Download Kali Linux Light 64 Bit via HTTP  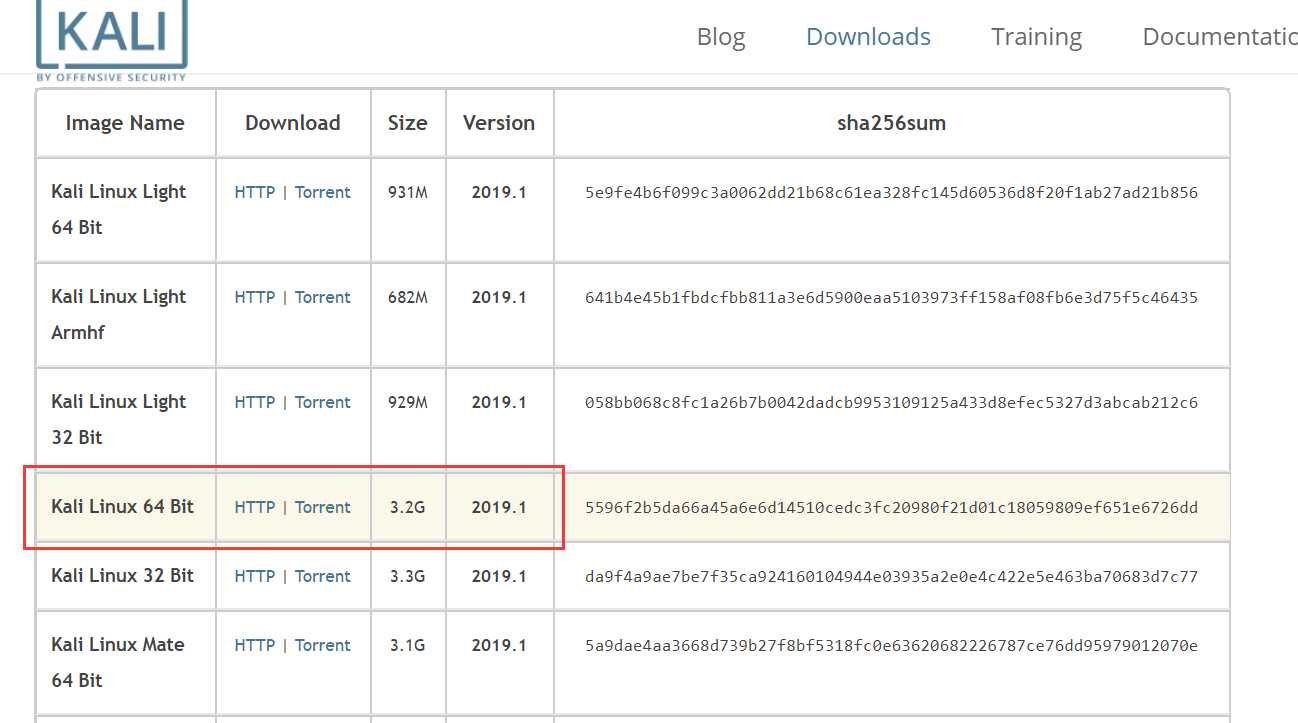(x=255, y=192)
